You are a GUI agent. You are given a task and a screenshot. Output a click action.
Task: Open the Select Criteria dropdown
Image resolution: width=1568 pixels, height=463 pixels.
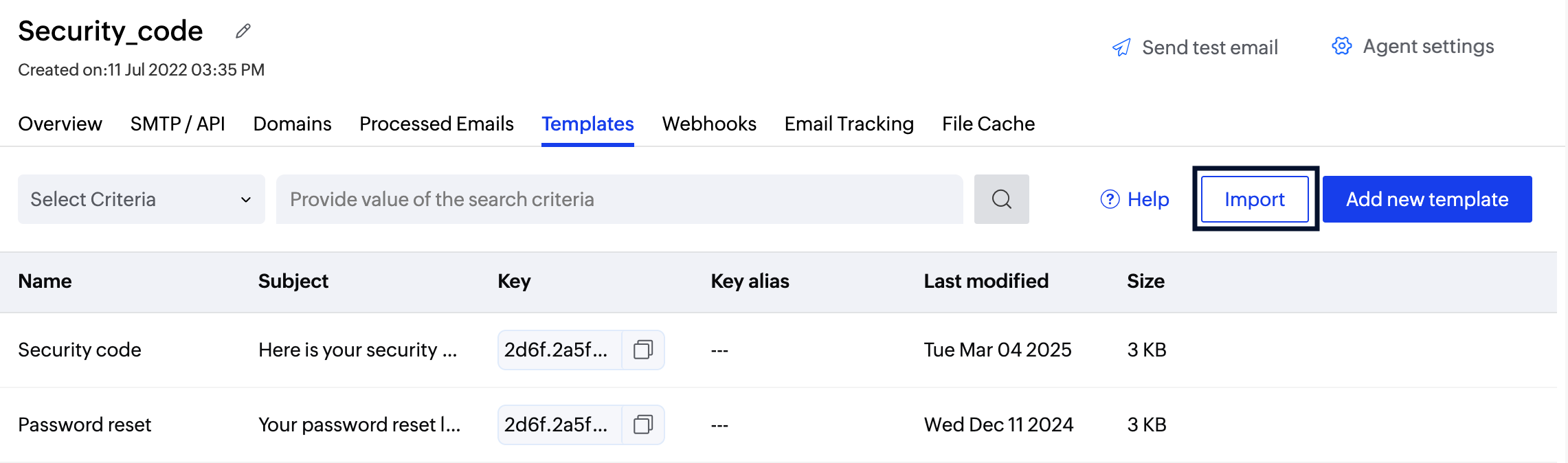point(141,199)
